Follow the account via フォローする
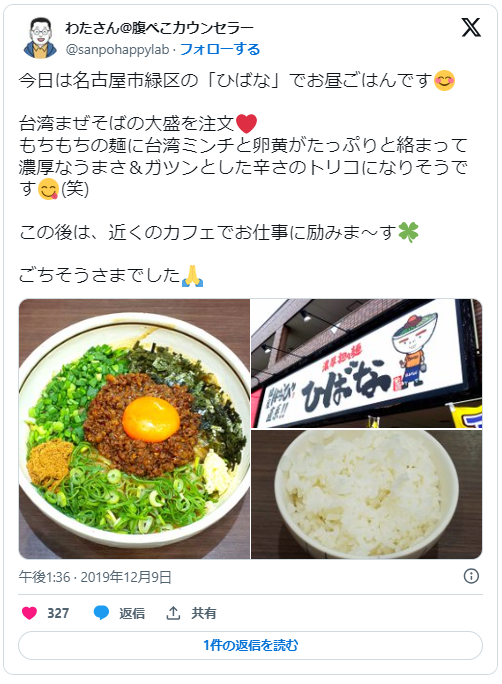 220,49
